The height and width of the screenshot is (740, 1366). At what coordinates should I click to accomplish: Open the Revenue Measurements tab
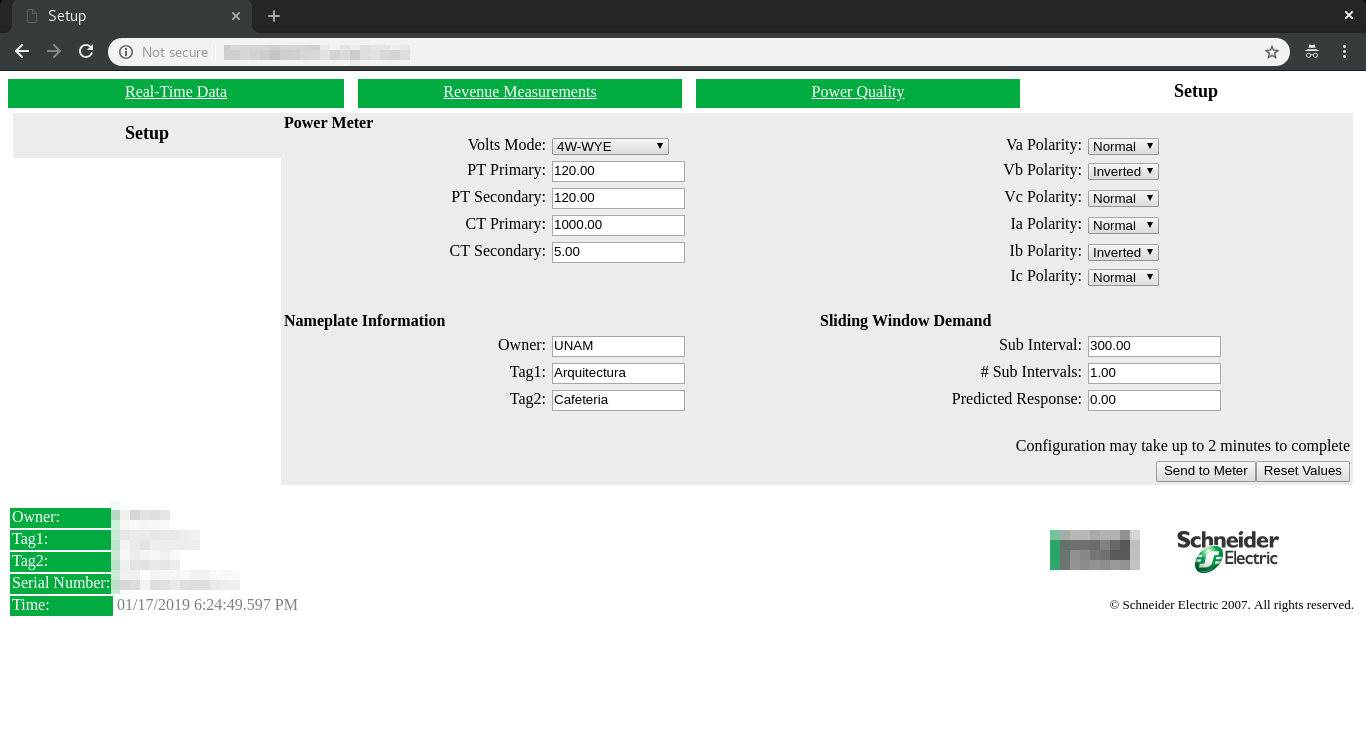(519, 92)
